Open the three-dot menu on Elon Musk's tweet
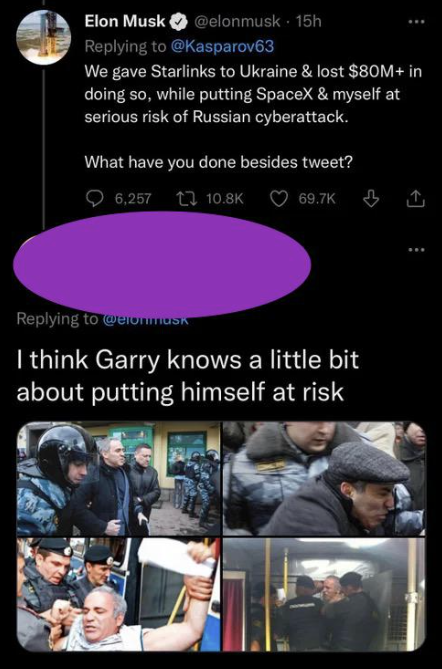Viewport: 442px width, 669px height. [x=417, y=22]
